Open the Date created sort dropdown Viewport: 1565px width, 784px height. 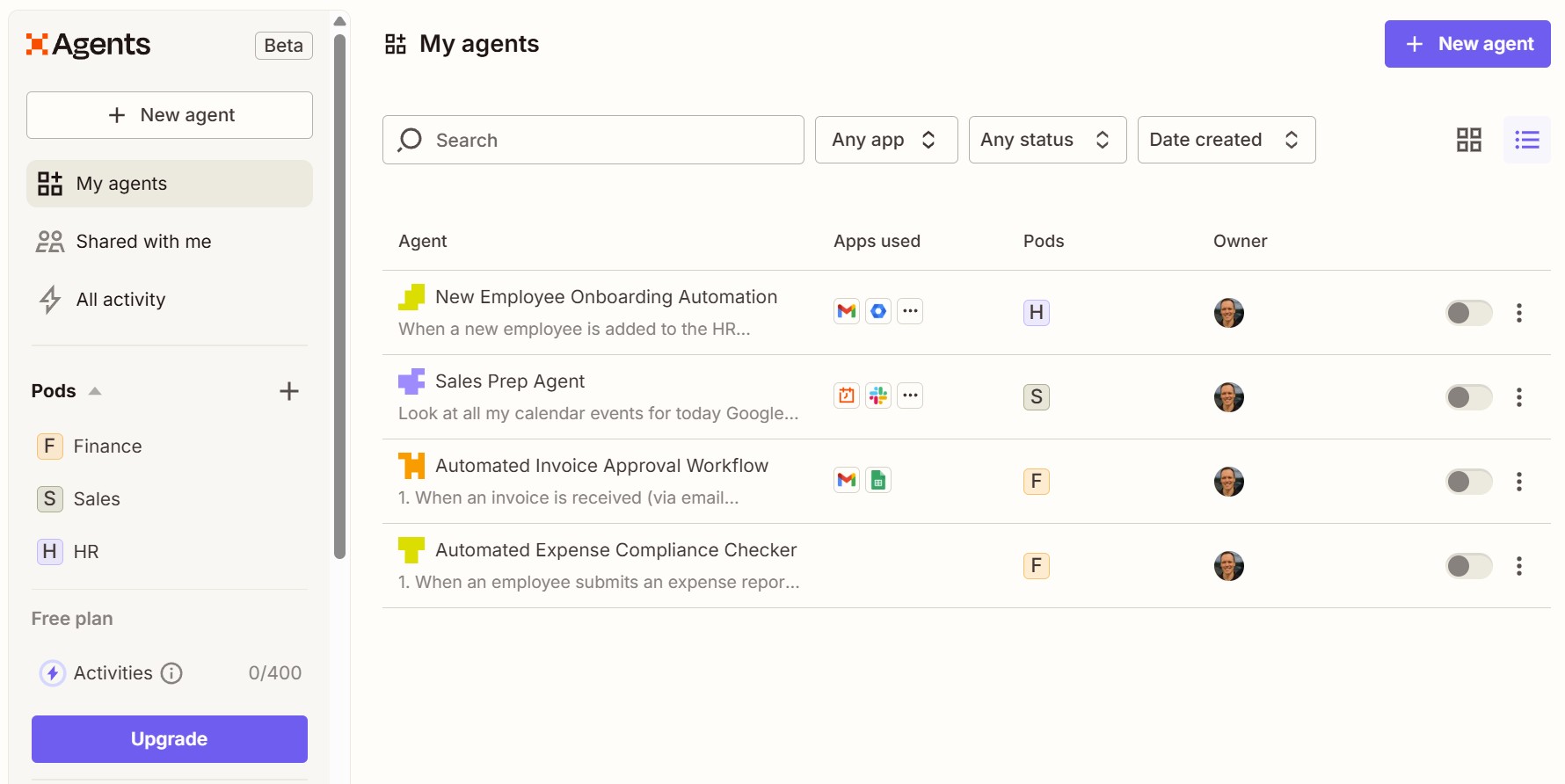pyautogui.click(x=1227, y=140)
